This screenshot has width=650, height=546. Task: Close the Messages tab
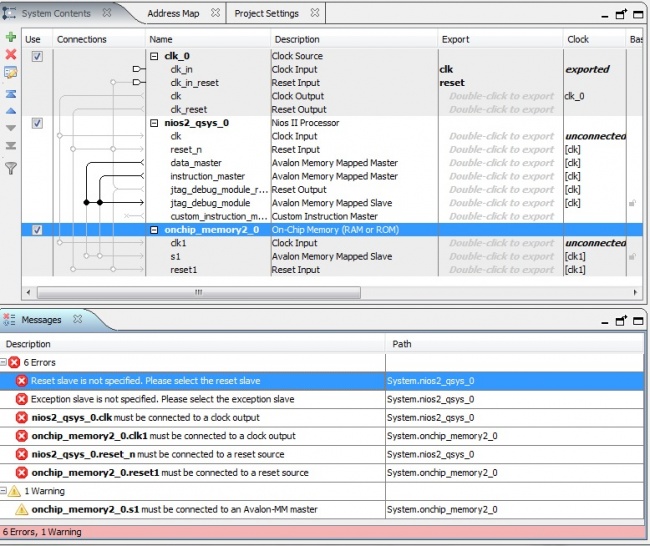(x=78, y=319)
